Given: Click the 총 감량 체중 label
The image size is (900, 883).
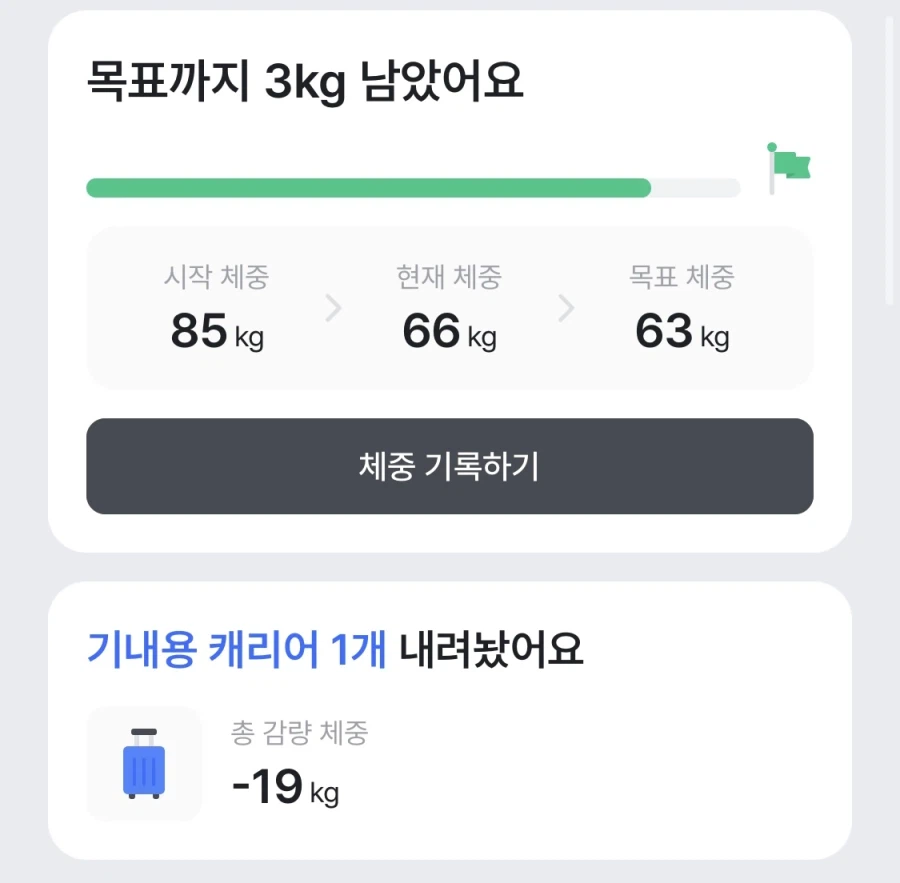Looking at the screenshot, I should [299, 733].
